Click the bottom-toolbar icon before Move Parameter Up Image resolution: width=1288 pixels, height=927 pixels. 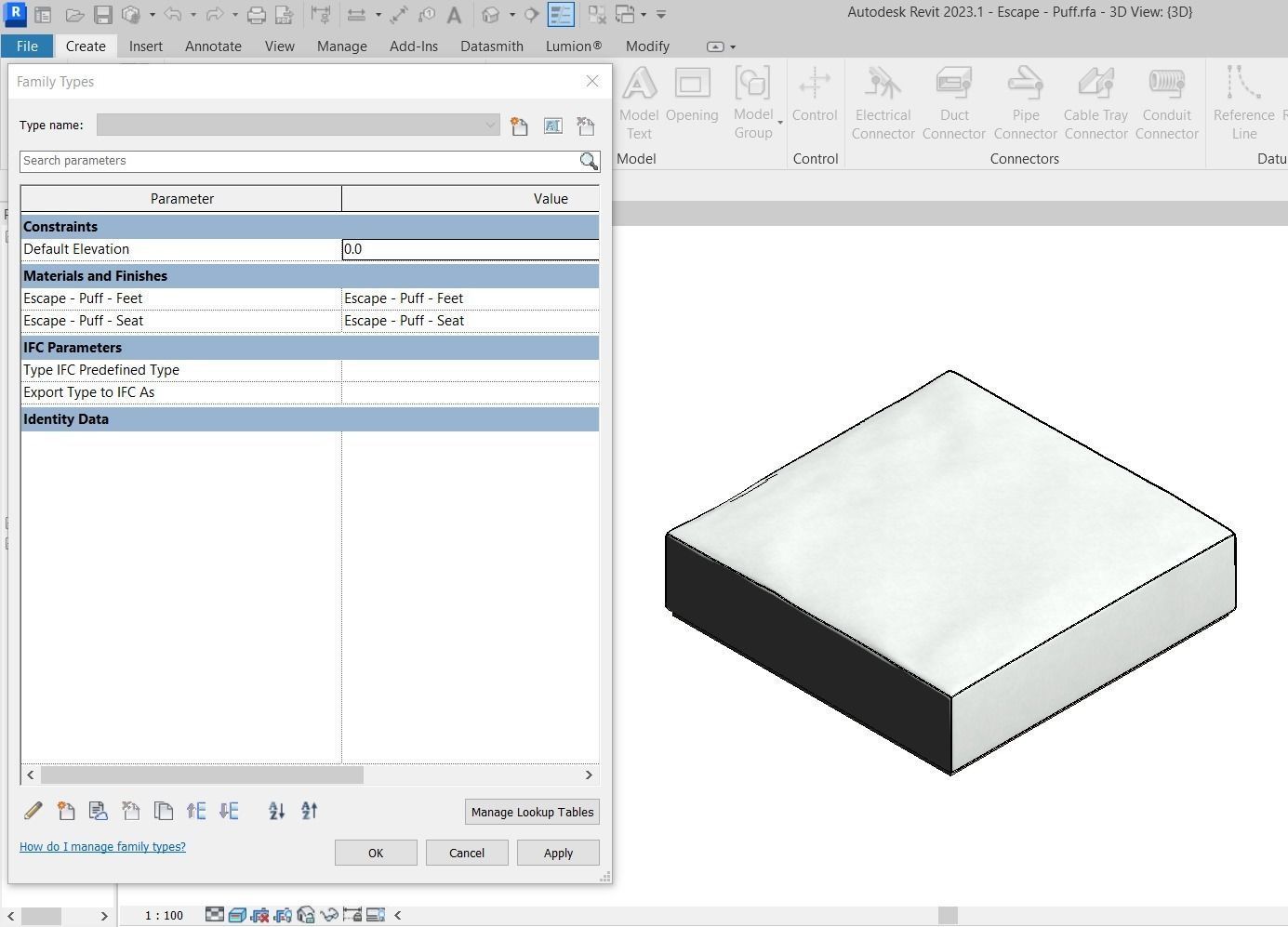(164, 811)
